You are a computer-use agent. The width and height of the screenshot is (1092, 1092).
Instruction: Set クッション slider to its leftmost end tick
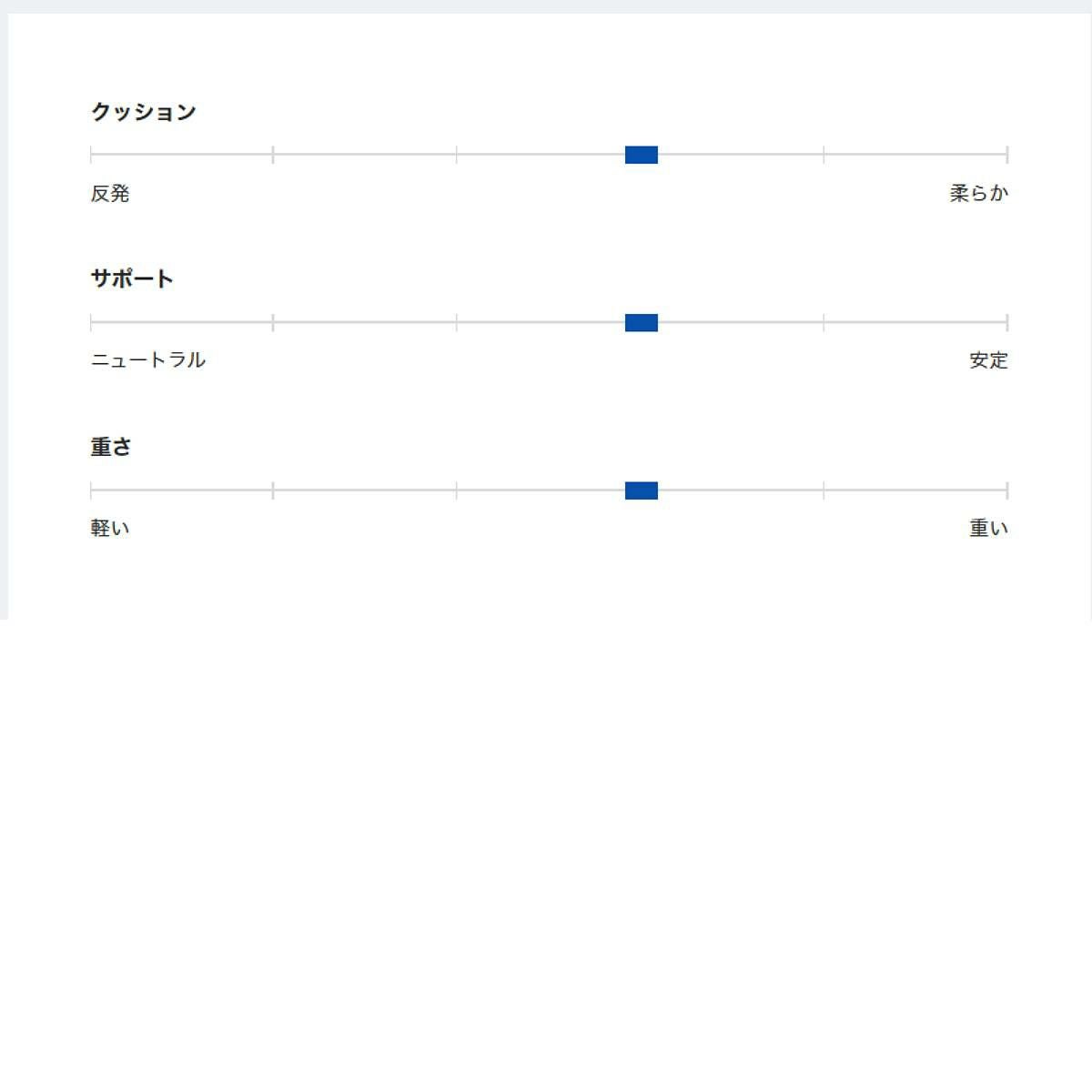(x=91, y=155)
